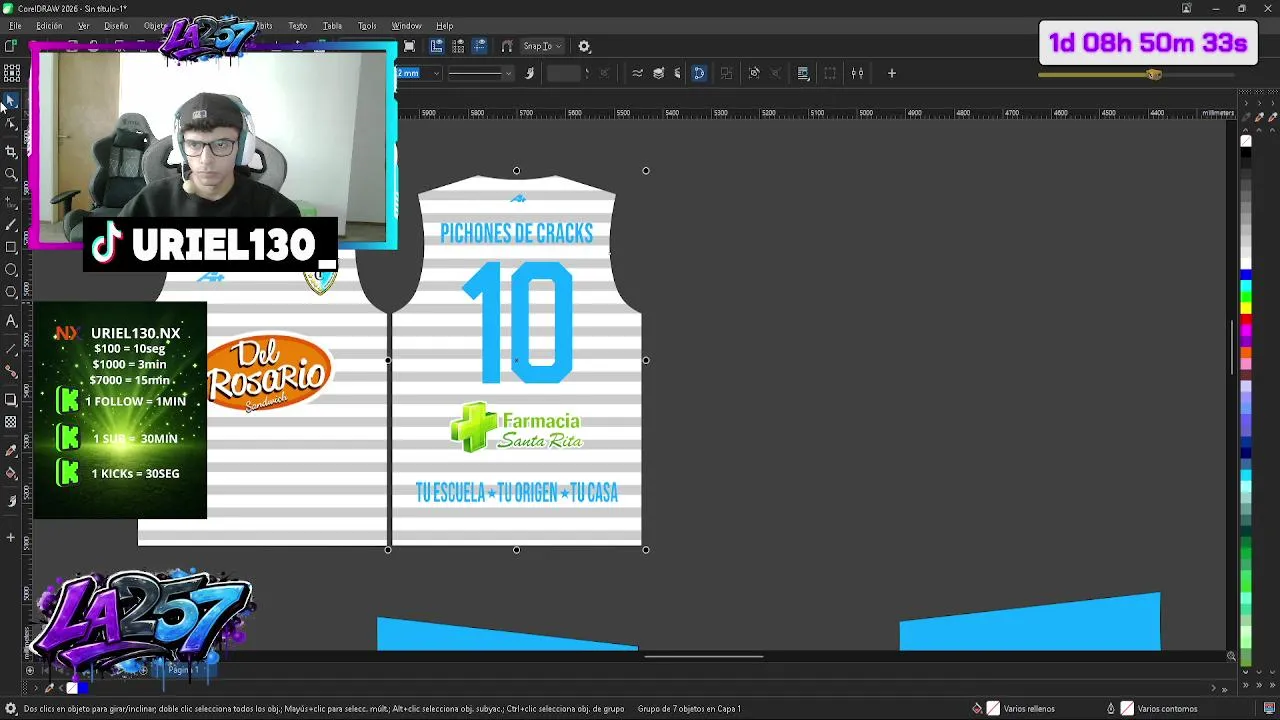Image resolution: width=1280 pixels, height=720 pixels.
Task: Click the zoom navigator button
Action: [1231, 656]
